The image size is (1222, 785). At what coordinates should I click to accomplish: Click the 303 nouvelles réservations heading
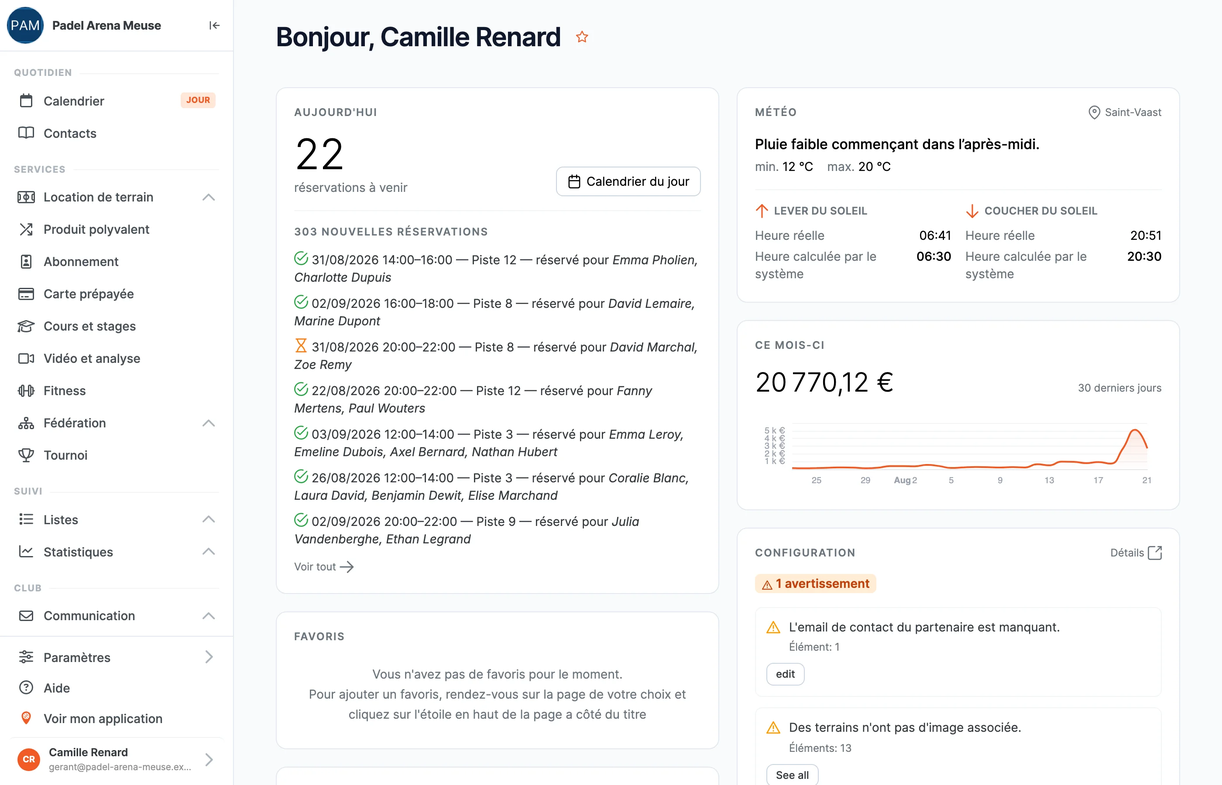tap(391, 232)
